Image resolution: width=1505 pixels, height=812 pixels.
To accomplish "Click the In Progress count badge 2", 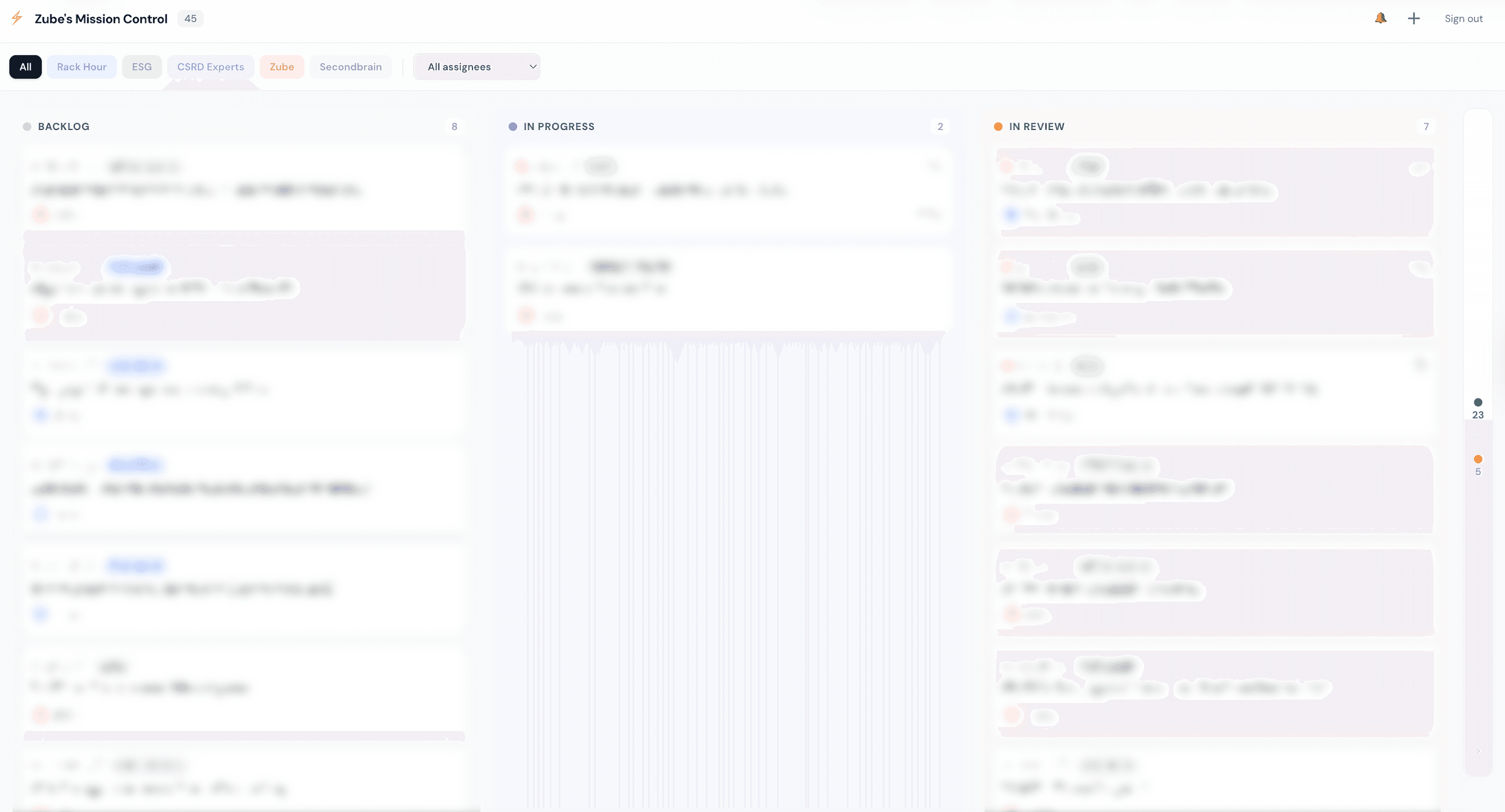I will (940, 127).
